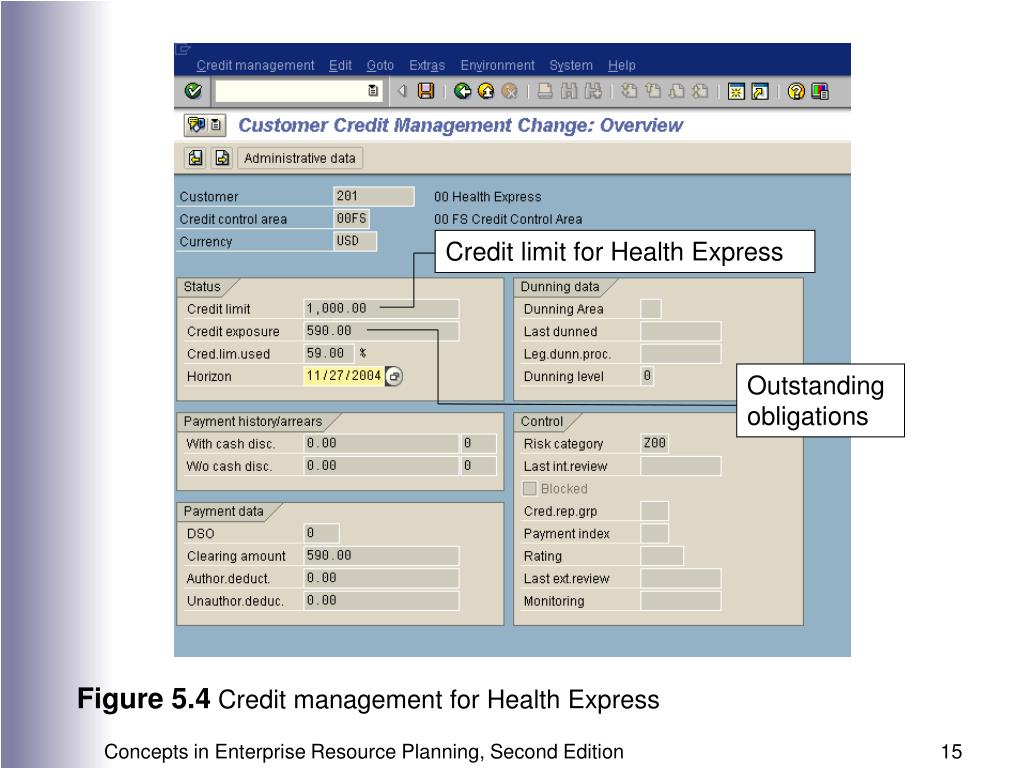Open the Administrative data view
The image size is (1024, 768).
pyautogui.click(x=300, y=158)
